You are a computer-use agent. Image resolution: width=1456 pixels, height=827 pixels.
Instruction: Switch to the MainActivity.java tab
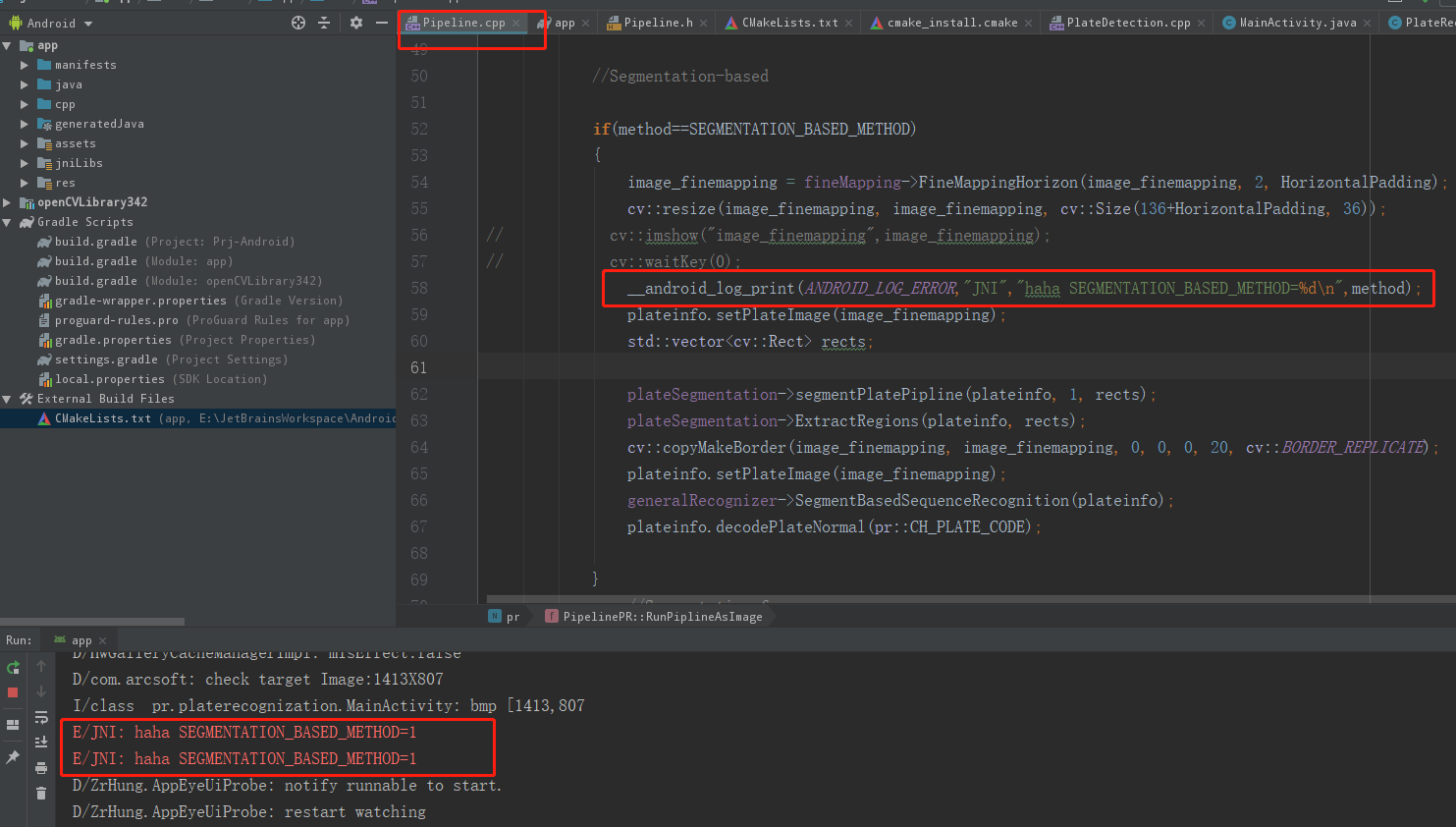point(1294,22)
